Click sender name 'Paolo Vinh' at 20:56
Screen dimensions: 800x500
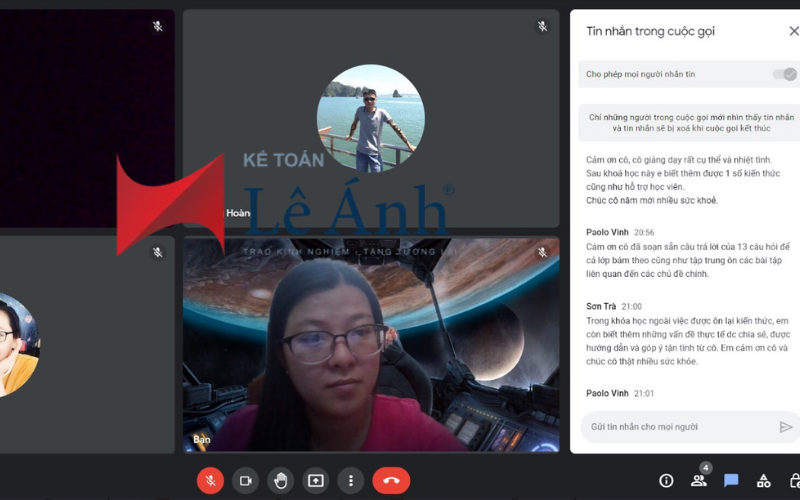607,232
